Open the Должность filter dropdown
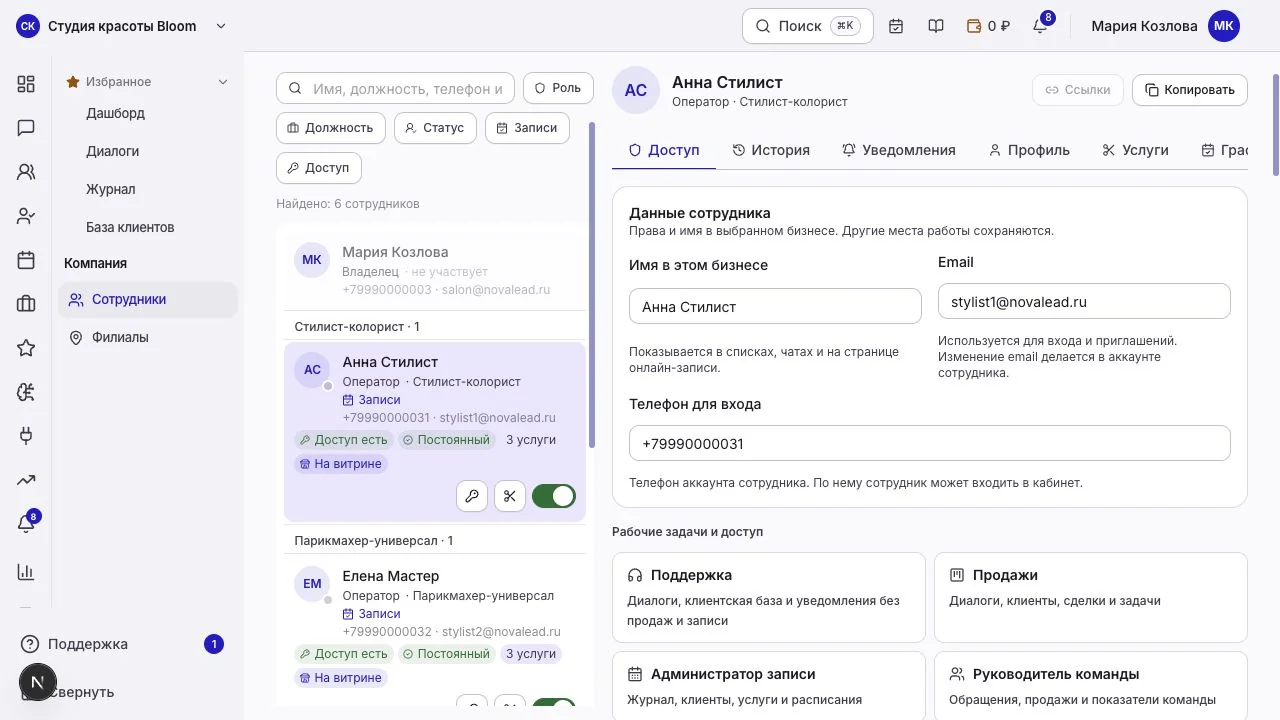 tap(330, 128)
